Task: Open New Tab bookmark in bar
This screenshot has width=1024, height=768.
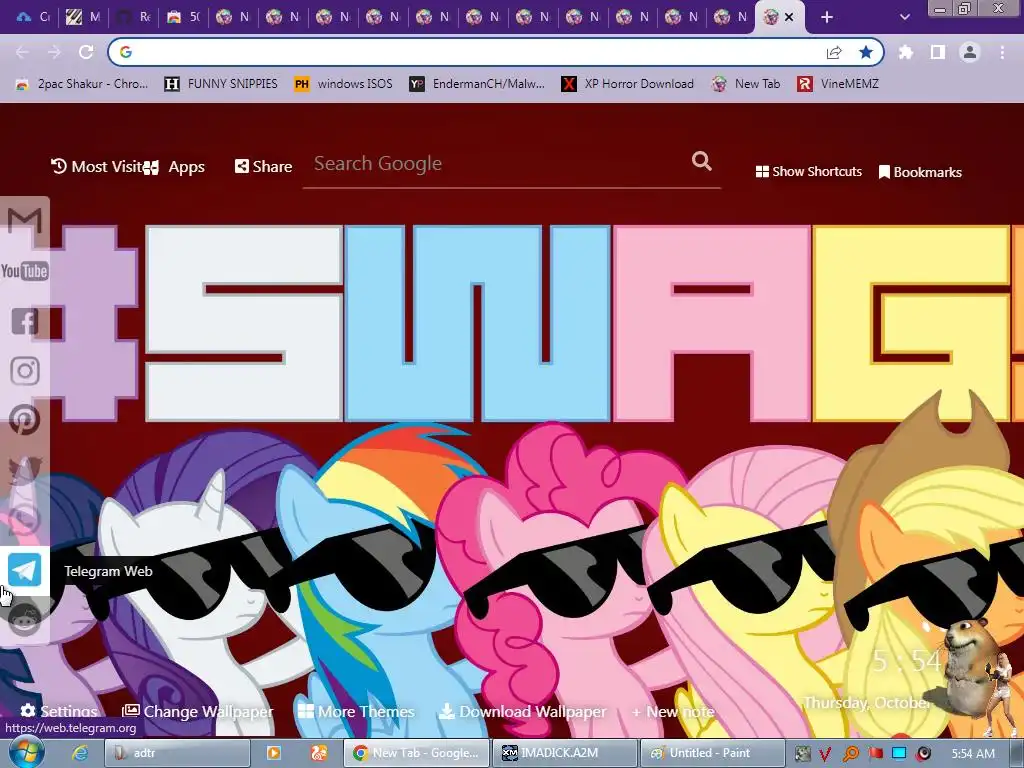Action: [x=746, y=84]
